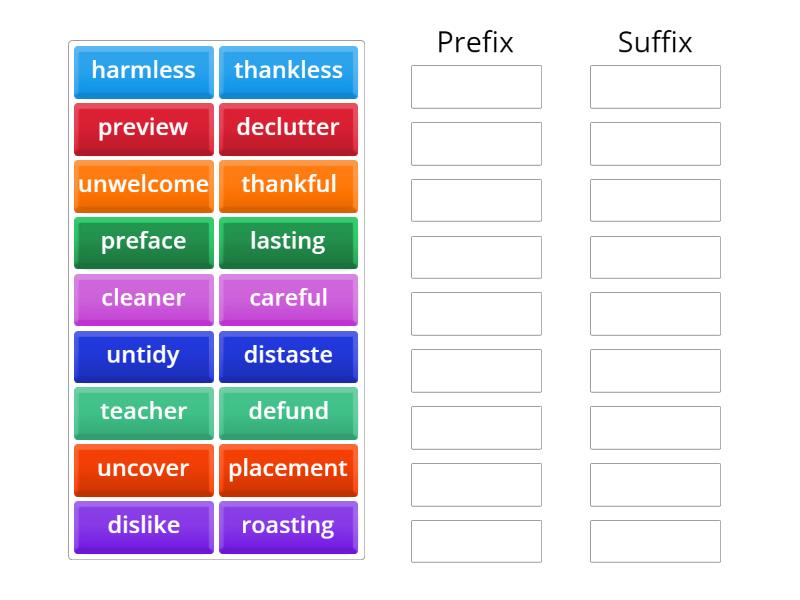800x600 pixels.
Task: Select the word tile 'thankless'
Action: point(288,71)
